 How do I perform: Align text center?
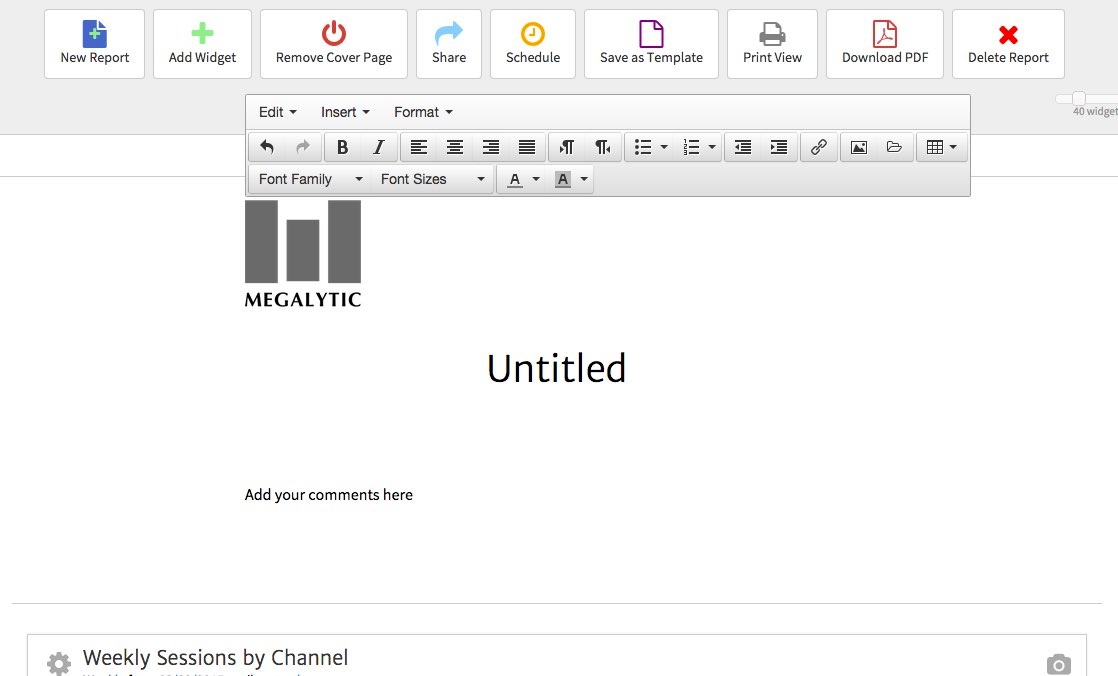(455, 147)
